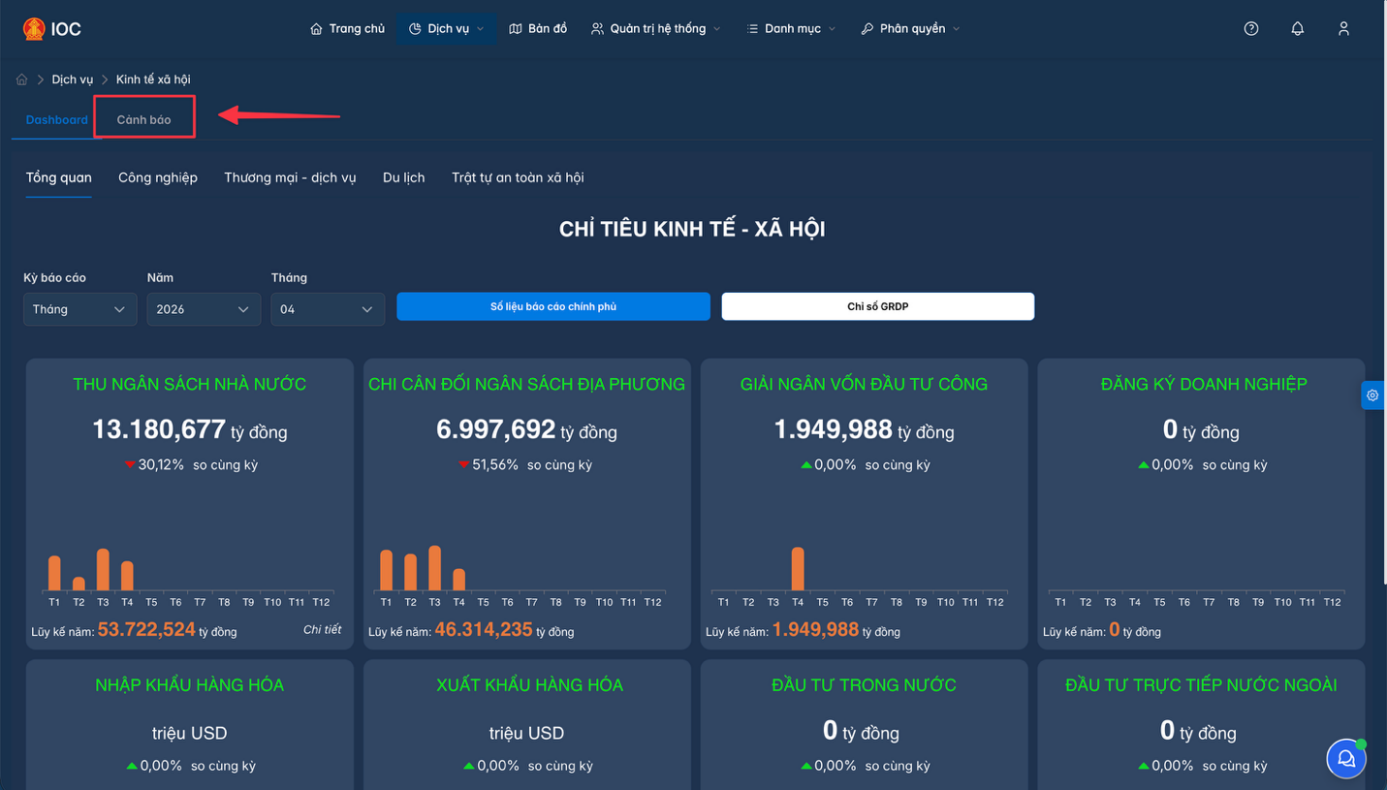
Task: Expand the Kỳ báo cáo Tháng dropdown
Action: pyautogui.click(x=80, y=309)
